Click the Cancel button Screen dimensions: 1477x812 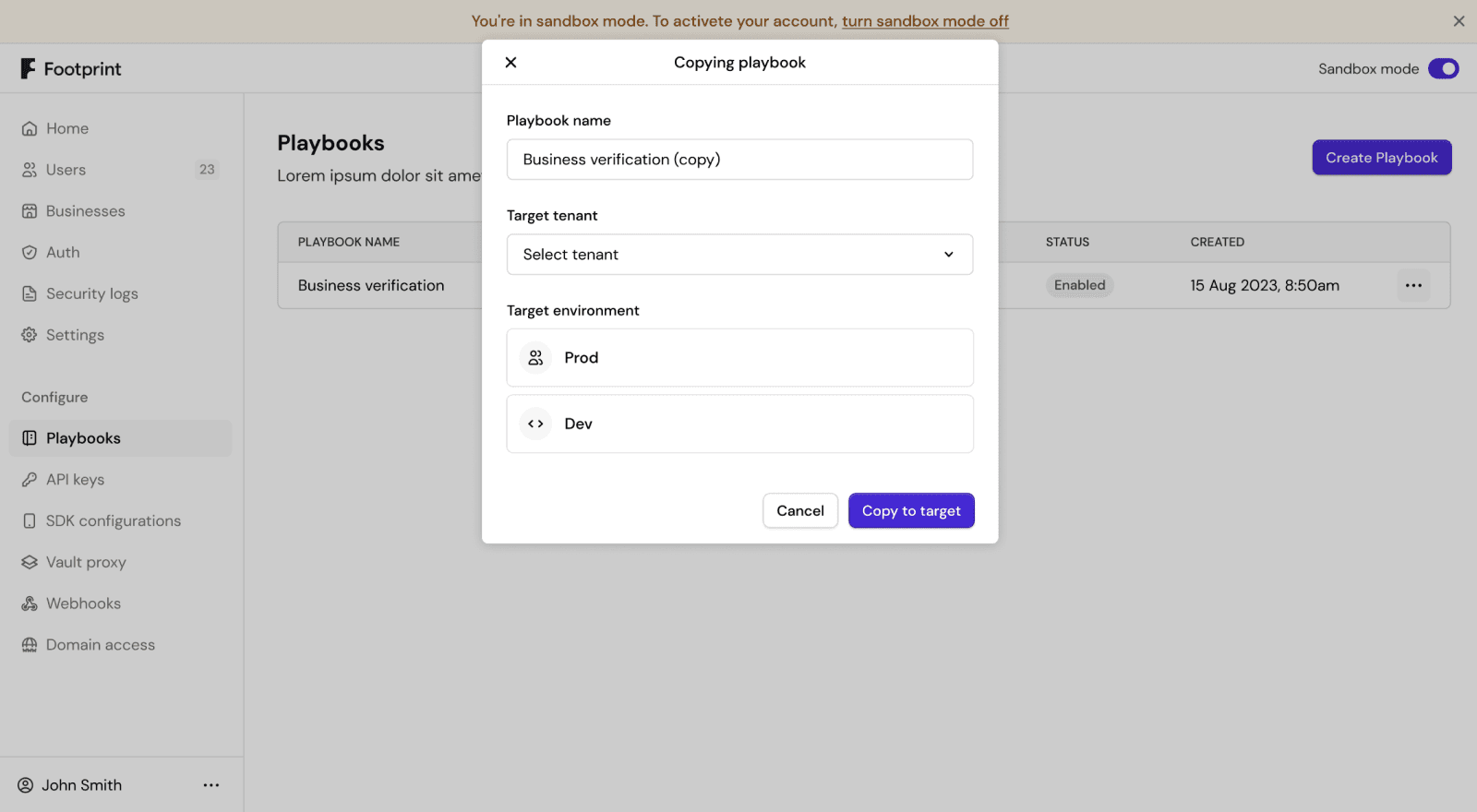[800, 510]
